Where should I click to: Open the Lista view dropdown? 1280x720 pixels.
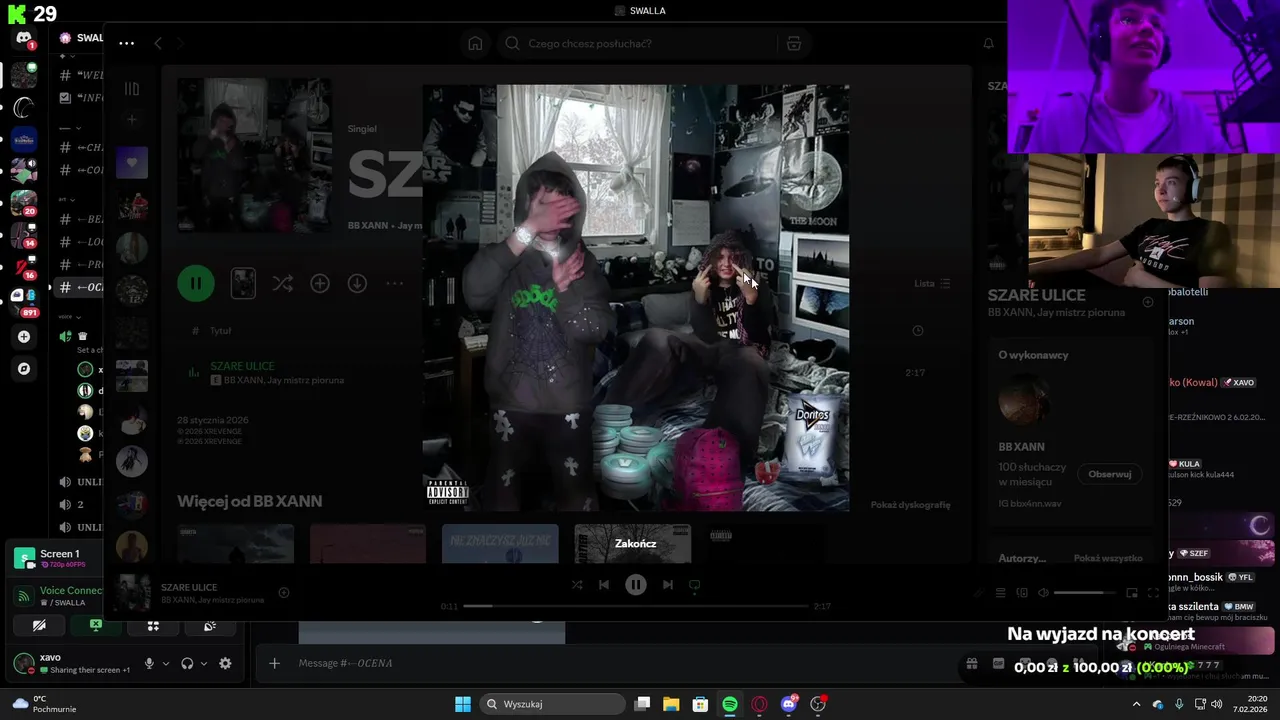point(932,283)
